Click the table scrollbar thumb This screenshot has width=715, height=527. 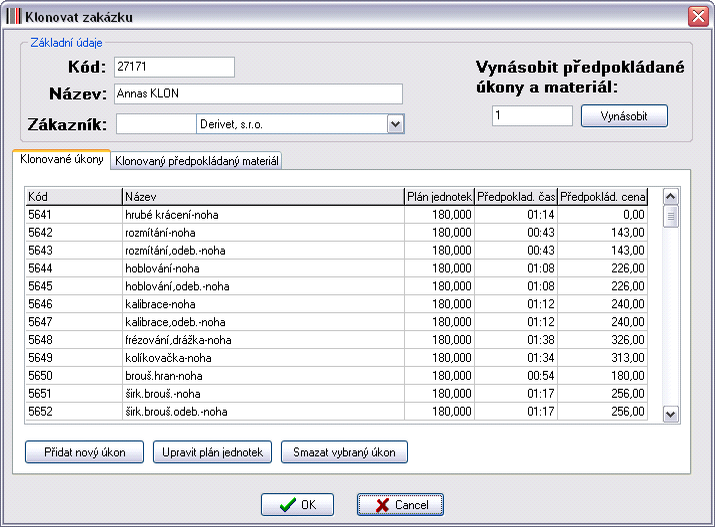[x=670, y=217]
